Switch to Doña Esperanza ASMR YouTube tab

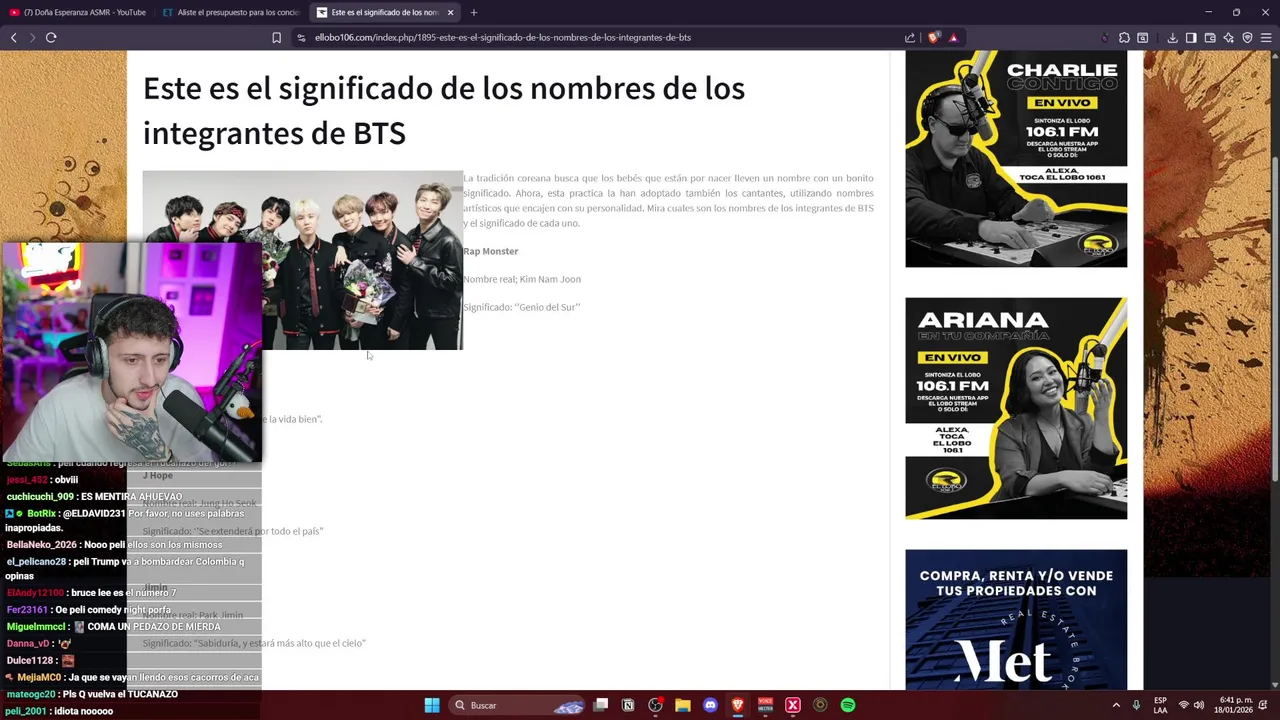(77, 12)
